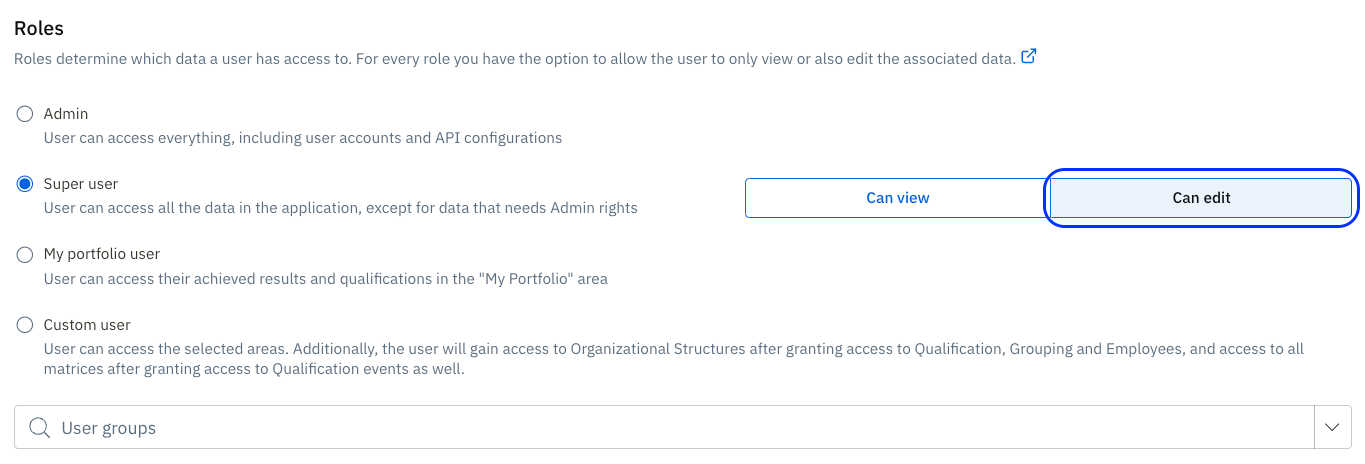Choose the My portfolio user radio button
This screenshot has width=1365, height=464.
tap(25, 255)
